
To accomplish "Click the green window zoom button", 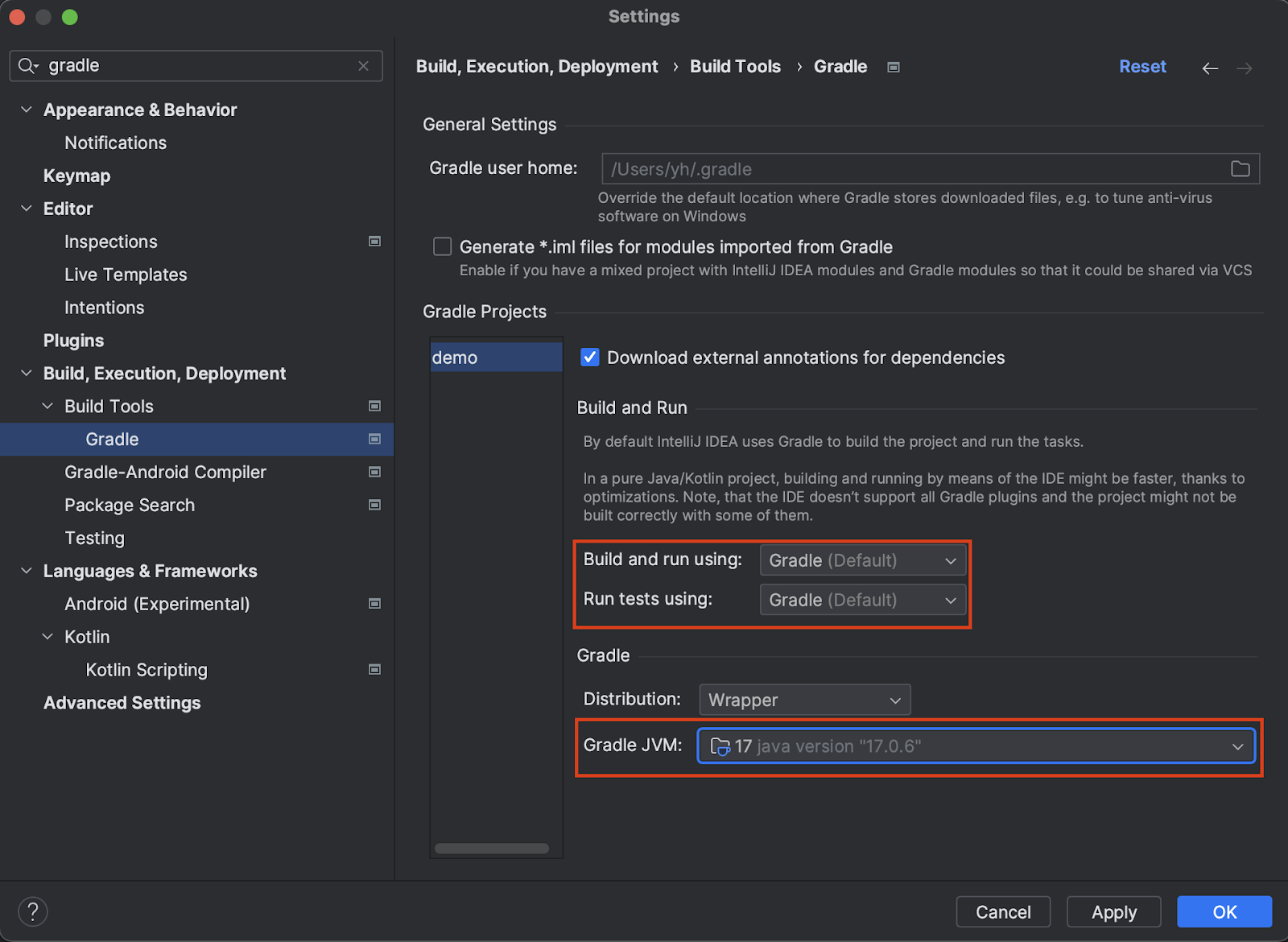I will pyautogui.click(x=70, y=17).
